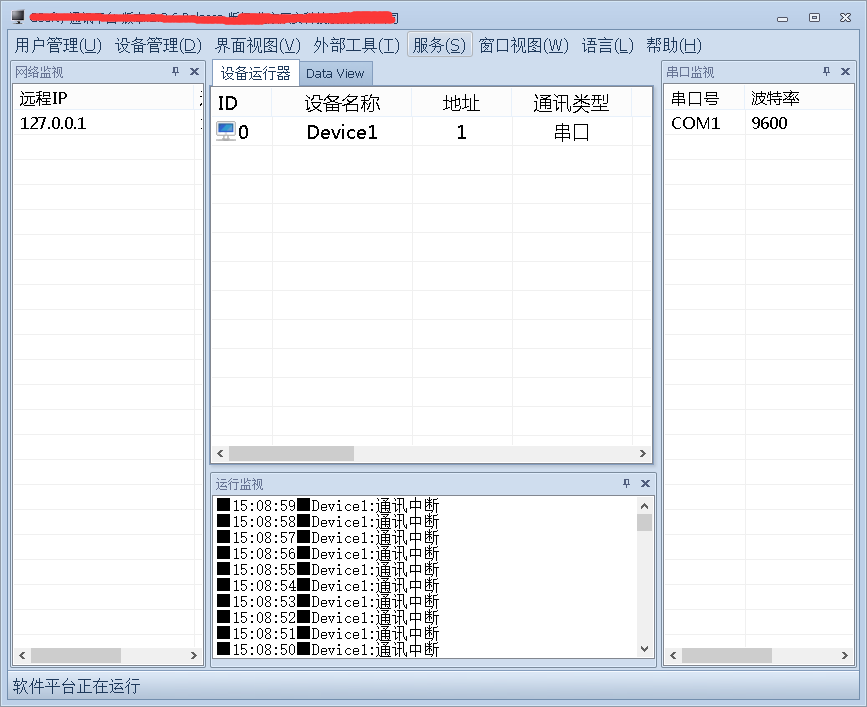Select log entry 15:08:57 Device1:通讯中断
Image resolution: width=867 pixels, height=707 pixels.
coord(328,537)
